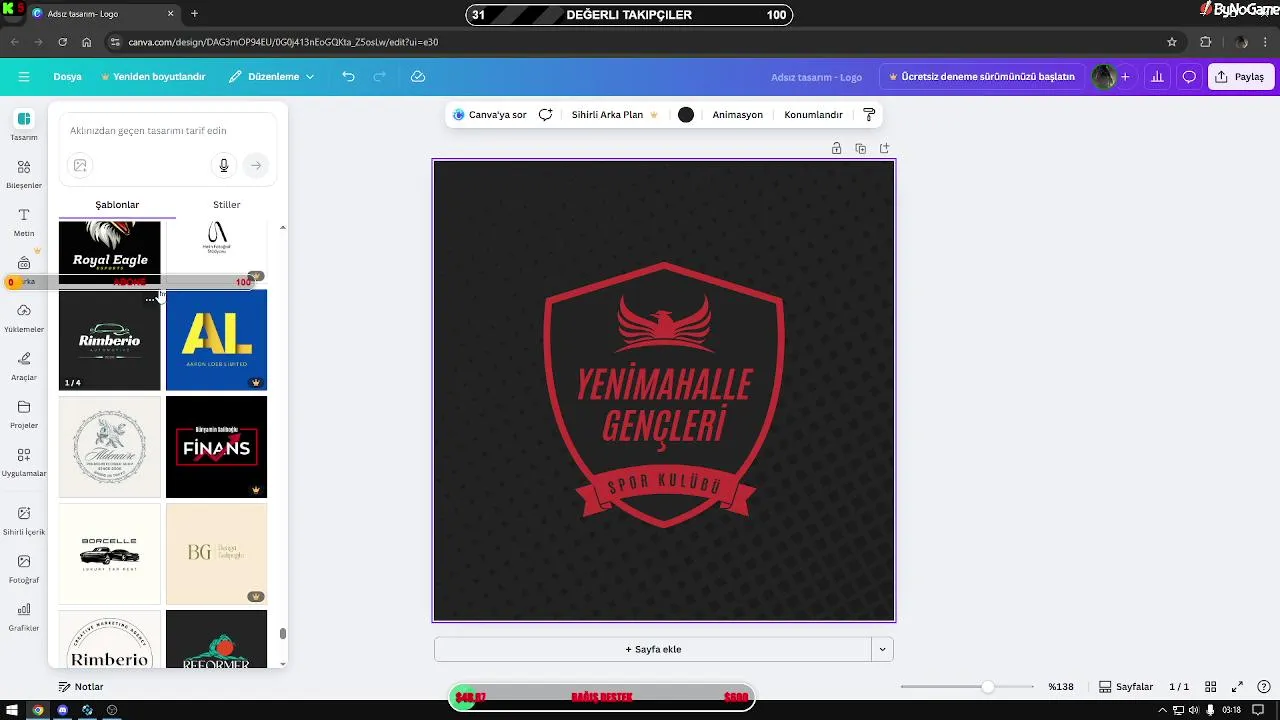Open the Metin text panel
The height and width of the screenshot is (720, 1280).
tap(24, 222)
